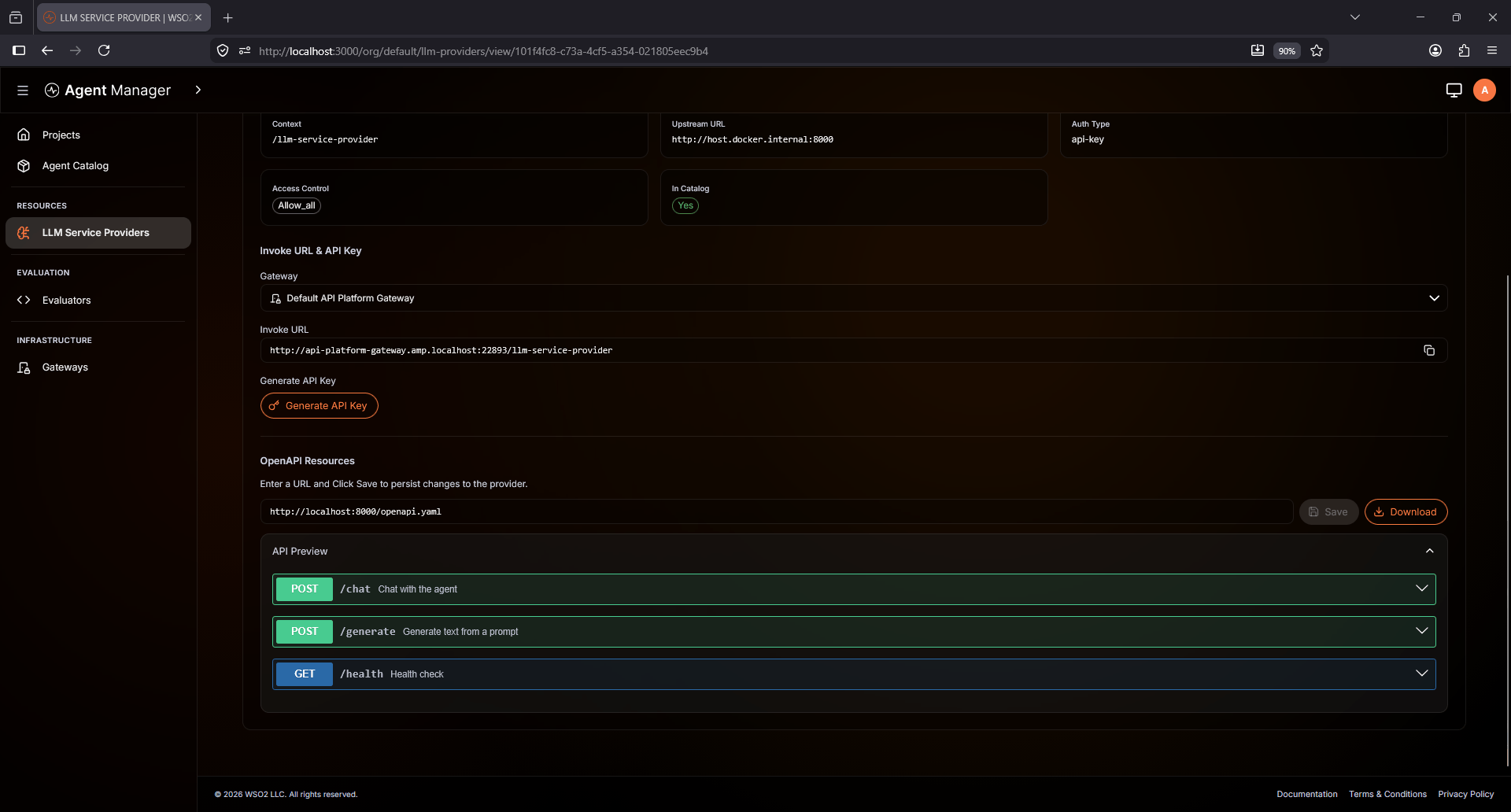
Task: List all tabs with the dropdown arrow
Action: pos(1355,17)
